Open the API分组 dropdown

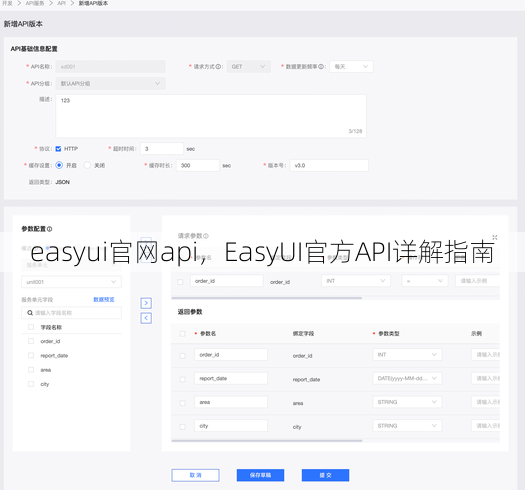coord(110,83)
